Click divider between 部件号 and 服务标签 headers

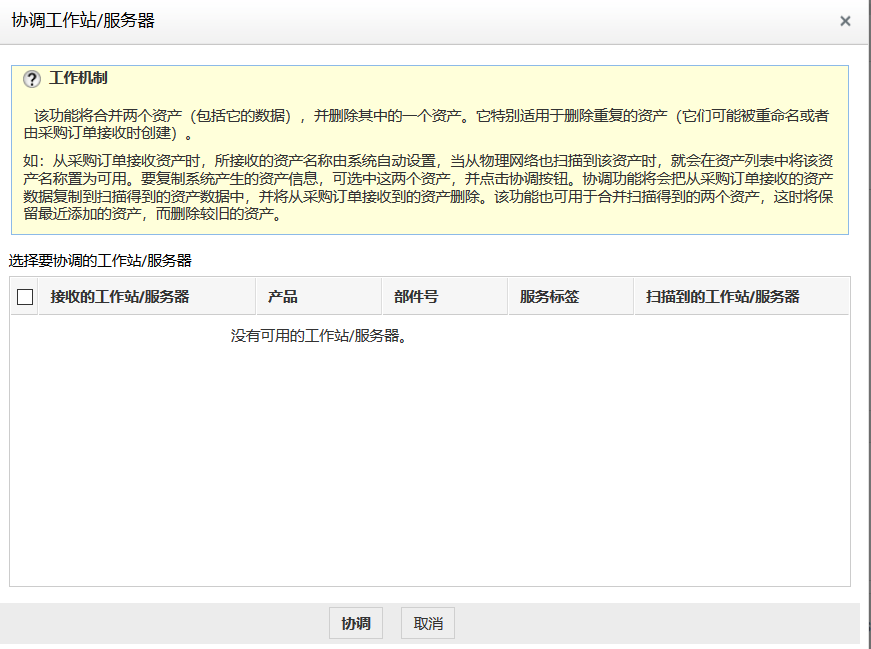[x=507, y=297]
